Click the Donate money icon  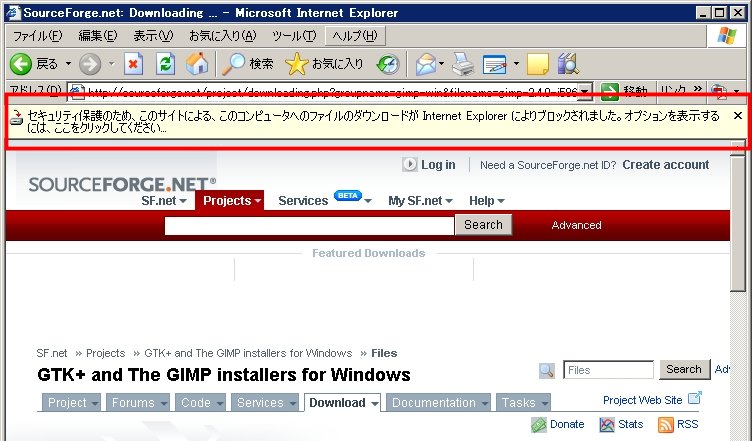tap(539, 425)
